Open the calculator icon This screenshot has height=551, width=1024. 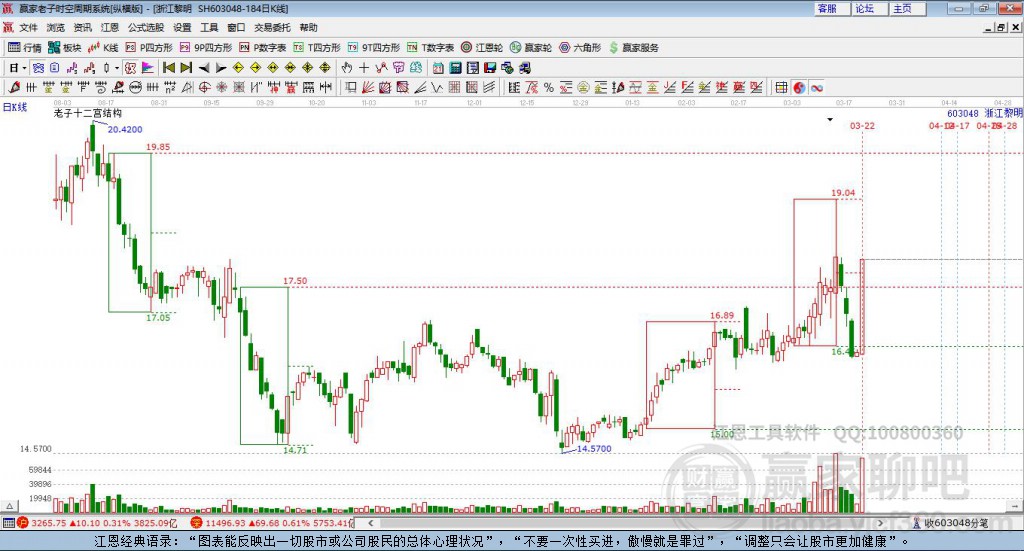456,68
